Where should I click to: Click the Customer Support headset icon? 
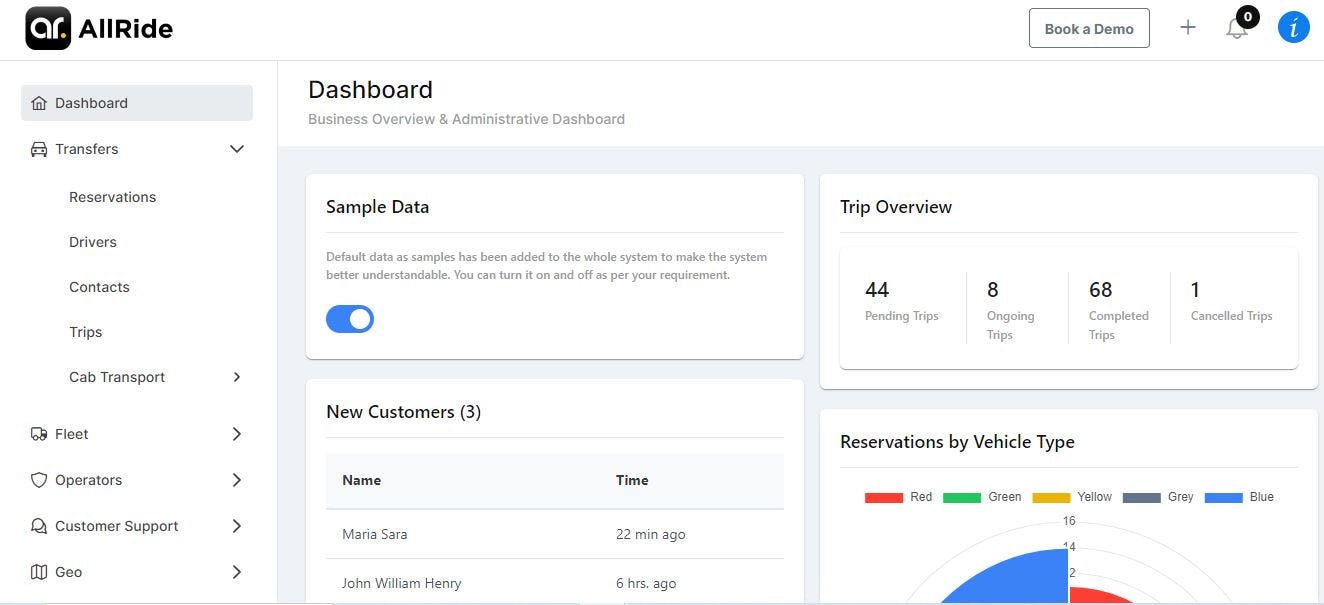coord(39,526)
